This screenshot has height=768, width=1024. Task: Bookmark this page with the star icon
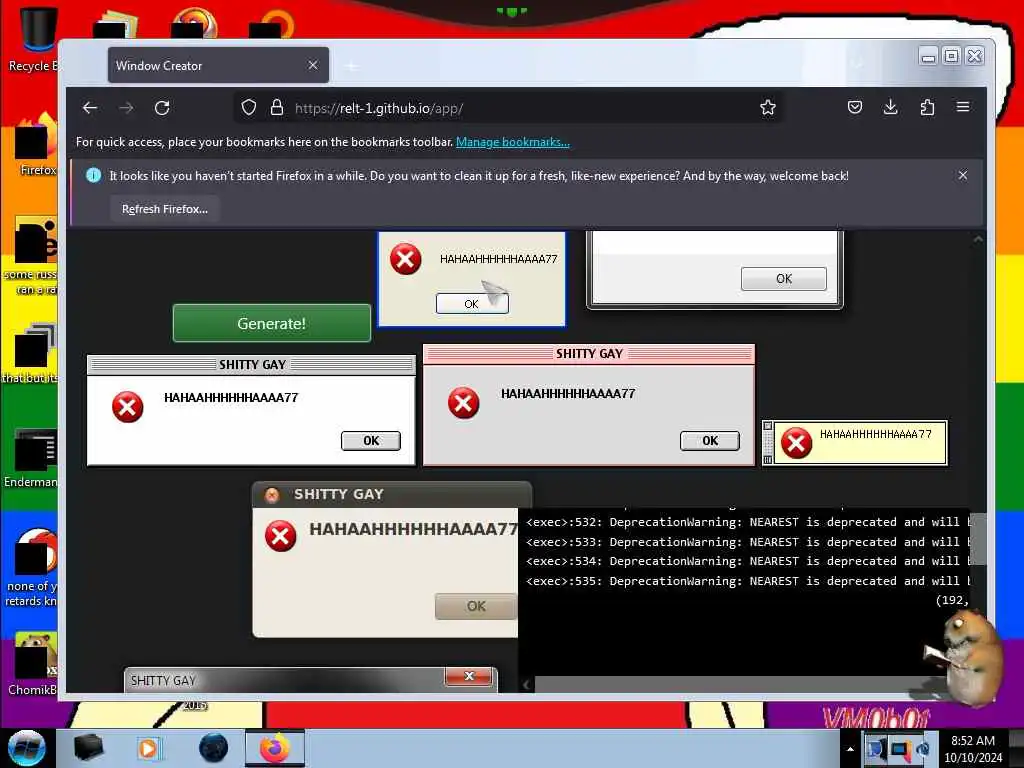768,108
